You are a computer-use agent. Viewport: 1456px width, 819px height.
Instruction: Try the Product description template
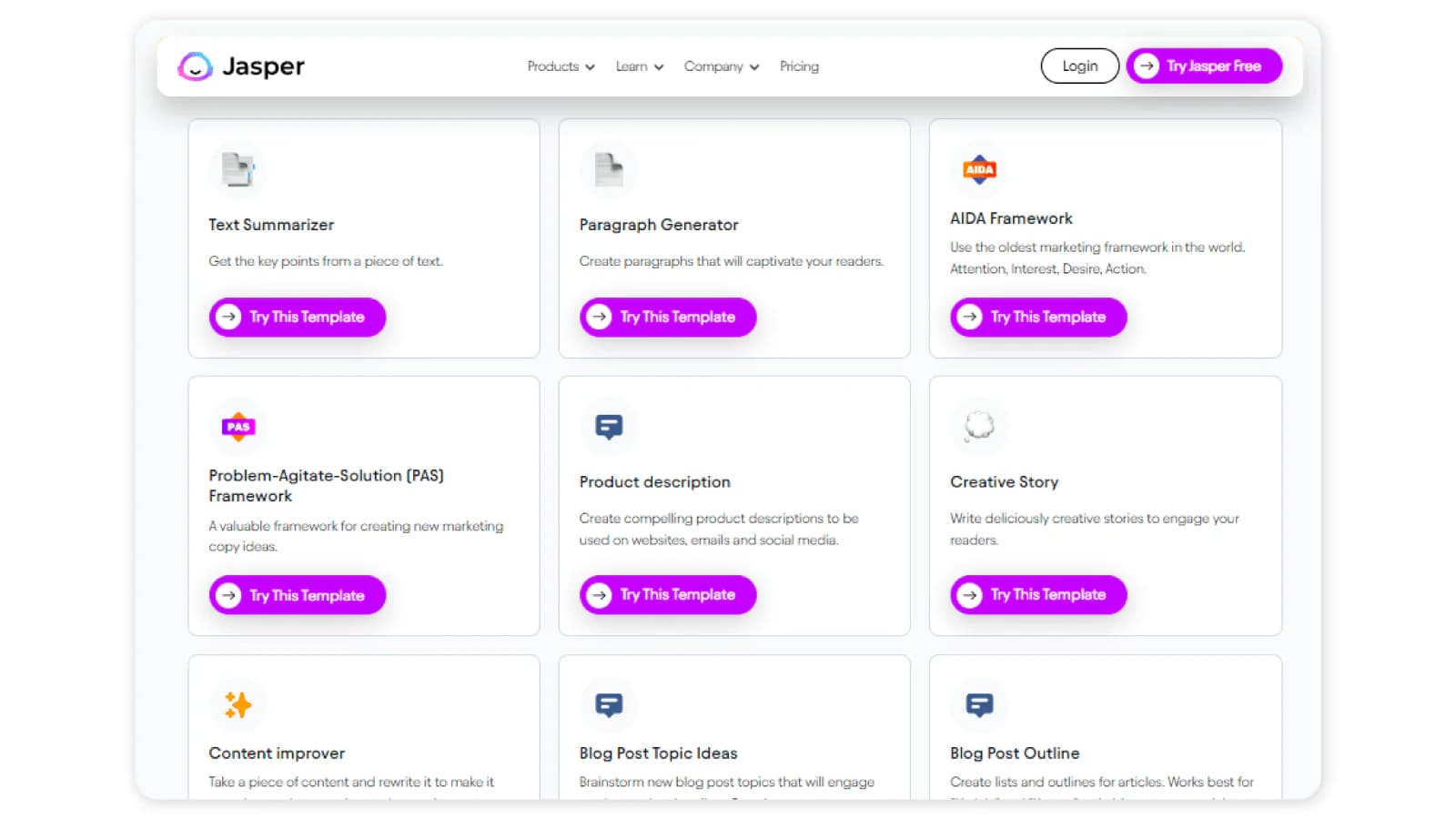pyautogui.click(x=668, y=594)
